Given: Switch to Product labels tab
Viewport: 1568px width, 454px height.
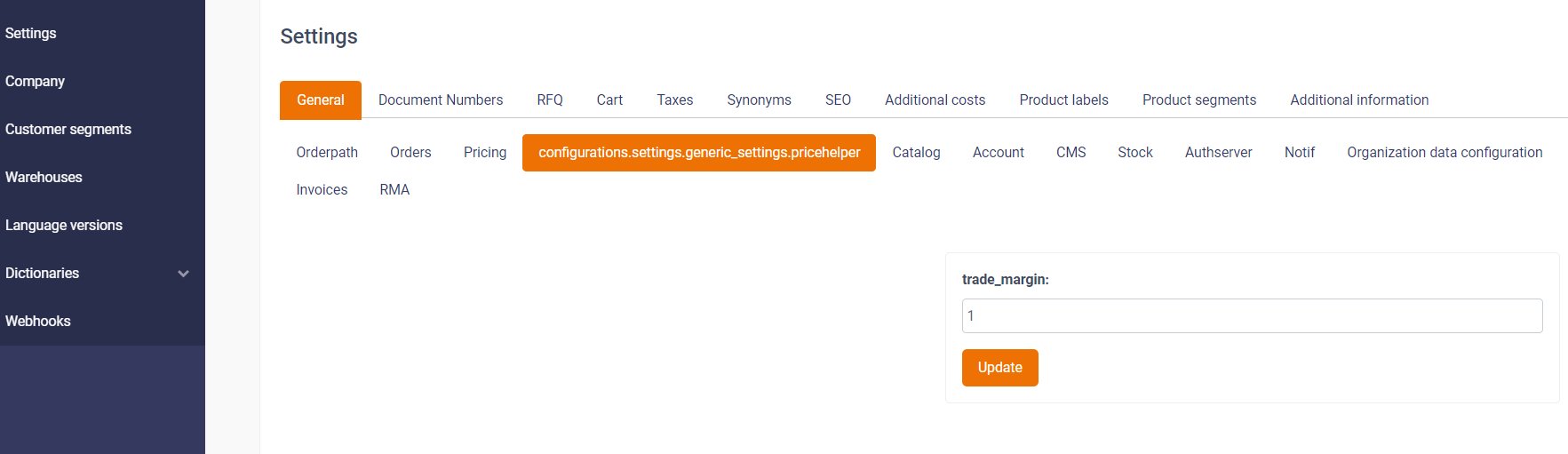Looking at the screenshot, I should [x=1063, y=100].
